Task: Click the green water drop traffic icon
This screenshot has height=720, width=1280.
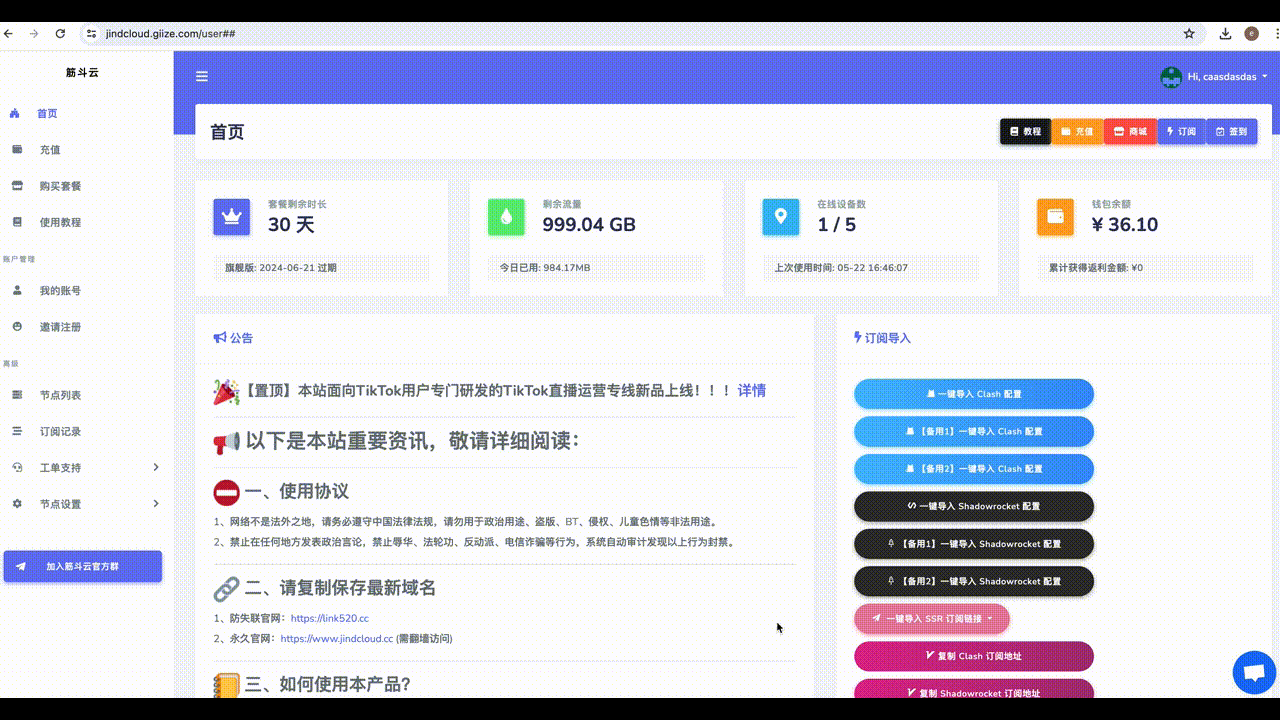Action: coord(506,217)
